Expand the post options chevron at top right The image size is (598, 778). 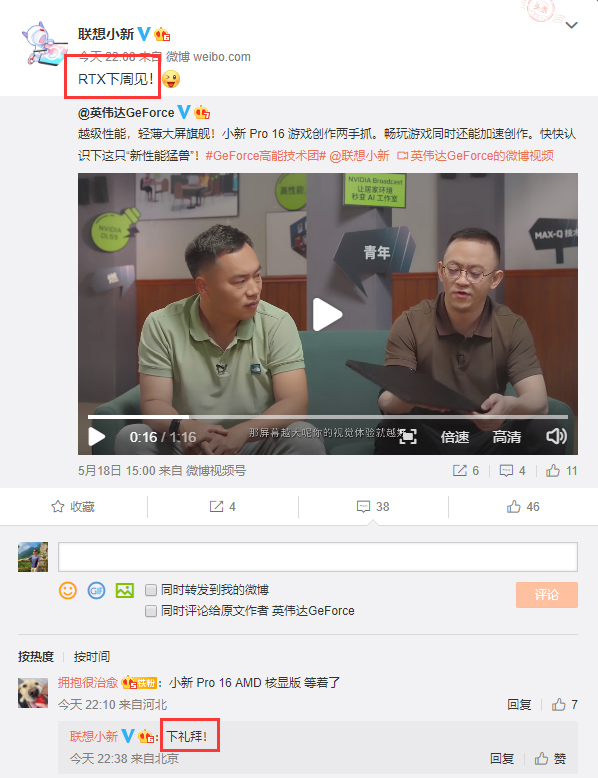pos(572,25)
